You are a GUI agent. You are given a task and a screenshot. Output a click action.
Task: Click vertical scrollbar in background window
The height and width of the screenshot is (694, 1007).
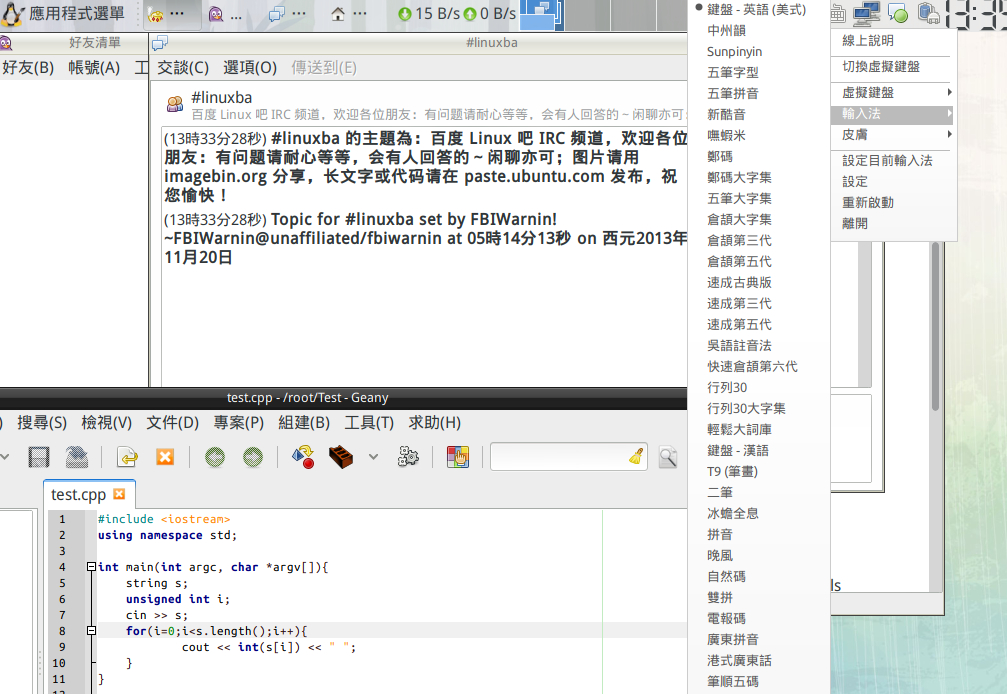[936, 327]
